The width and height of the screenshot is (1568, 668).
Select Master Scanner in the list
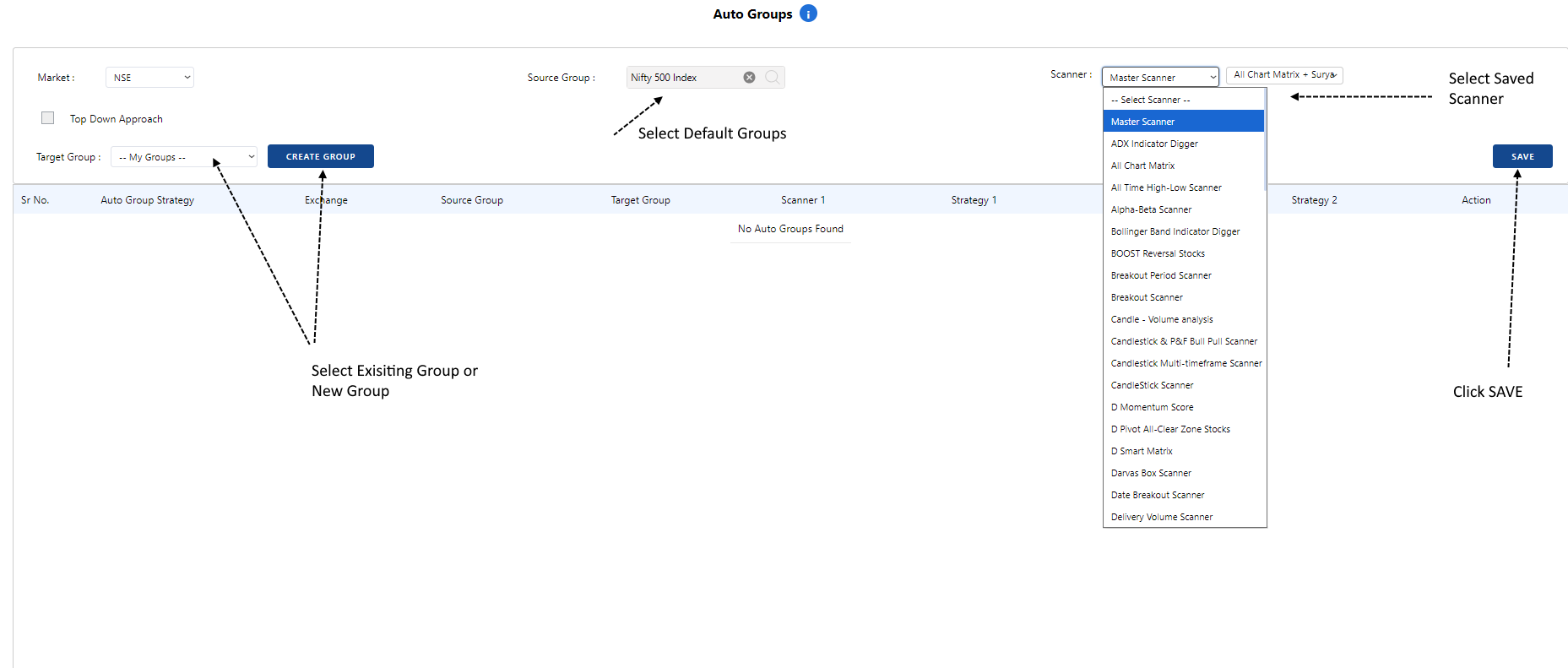coord(1184,122)
